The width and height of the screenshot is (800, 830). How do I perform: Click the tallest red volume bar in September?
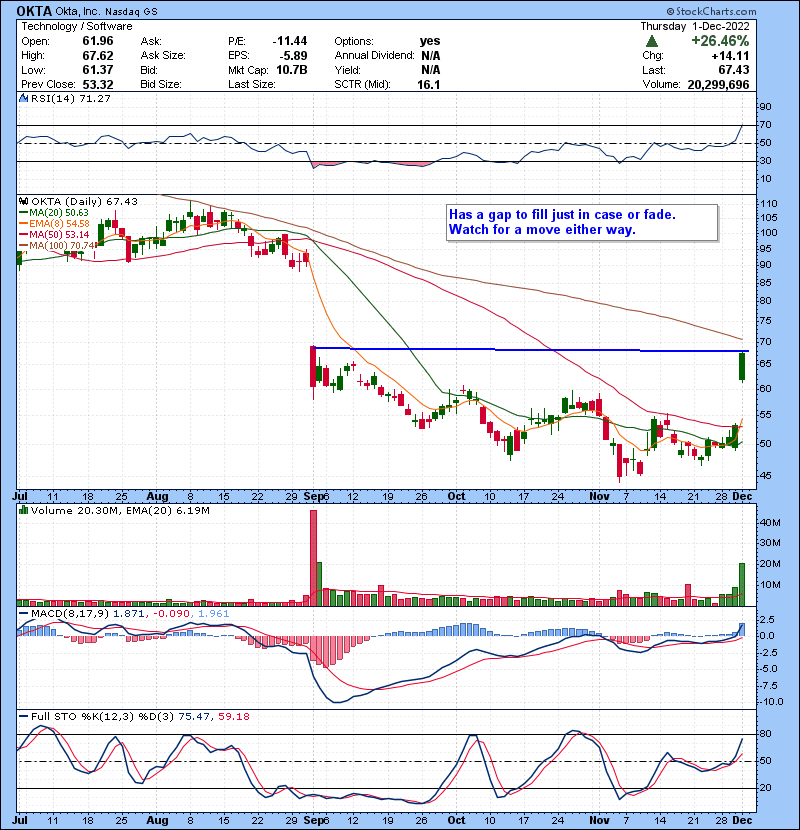(x=313, y=558)
